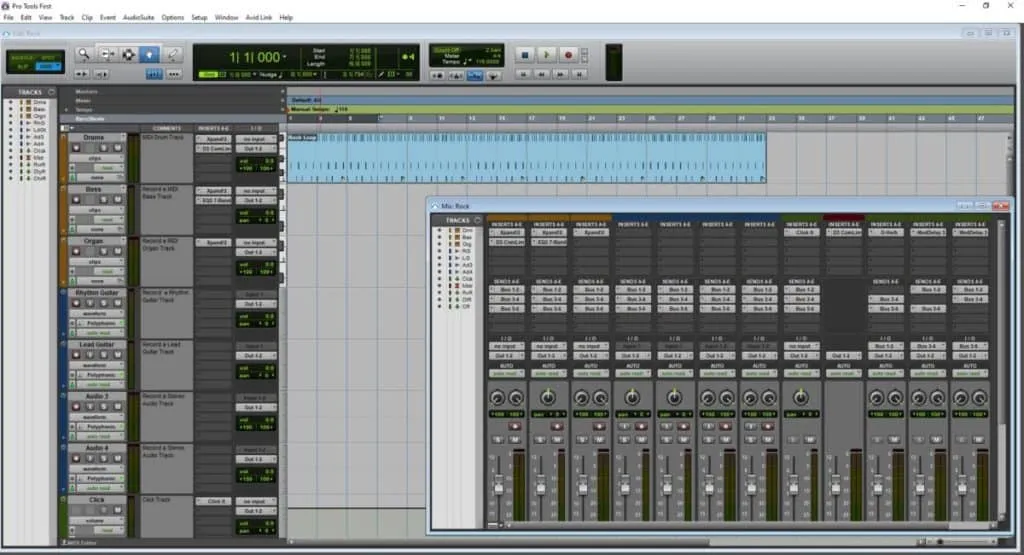Open Rhythm Guitar Polyphonic elastic audio selector
The height and width of the screenshot is (555, 1024).
coord(101,323)
